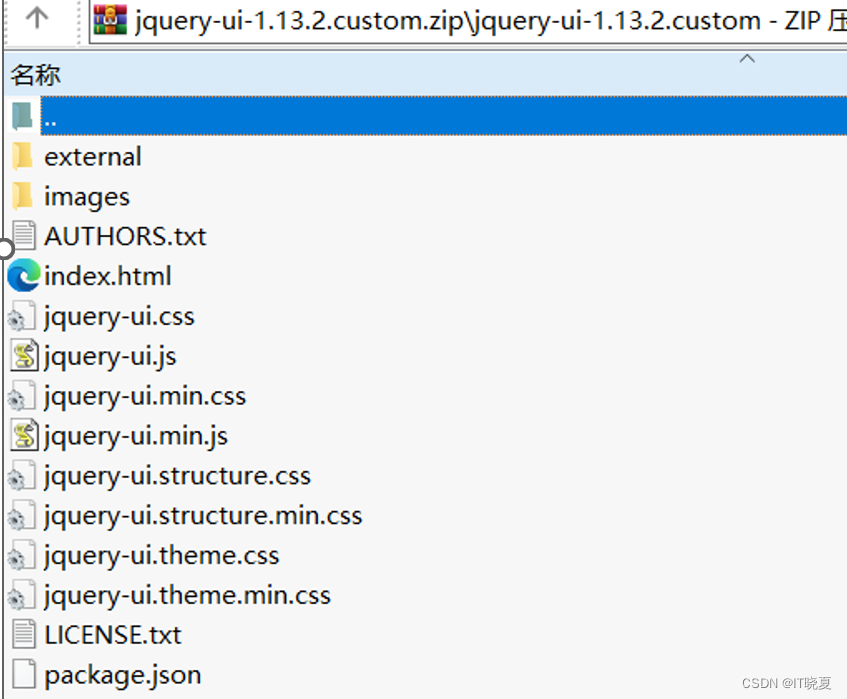Select the jquery-ui.css file name

119,317
